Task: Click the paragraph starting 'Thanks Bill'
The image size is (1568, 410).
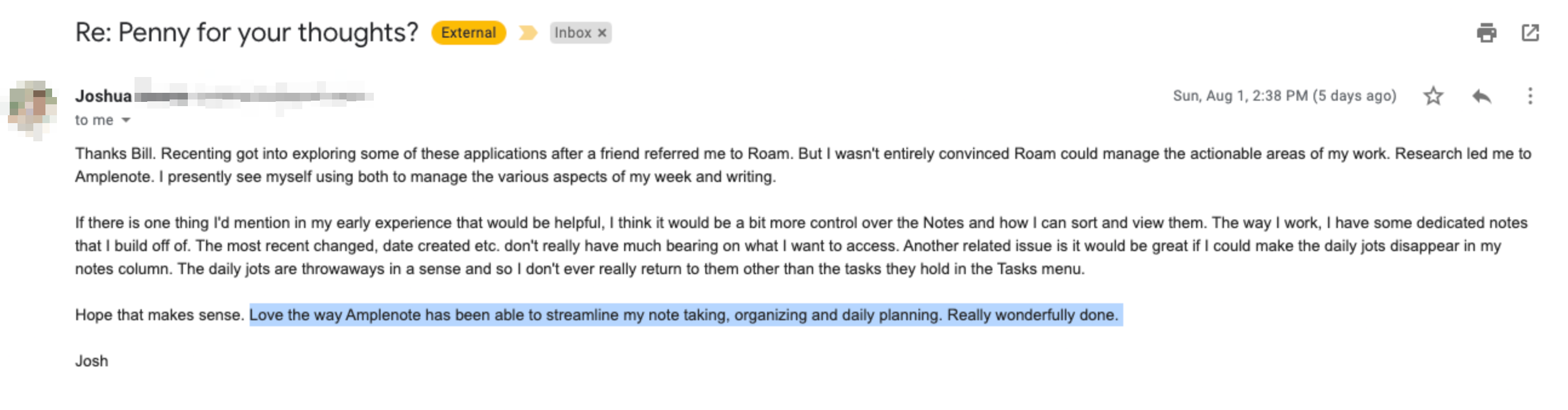Action: [x=803, y=165]
